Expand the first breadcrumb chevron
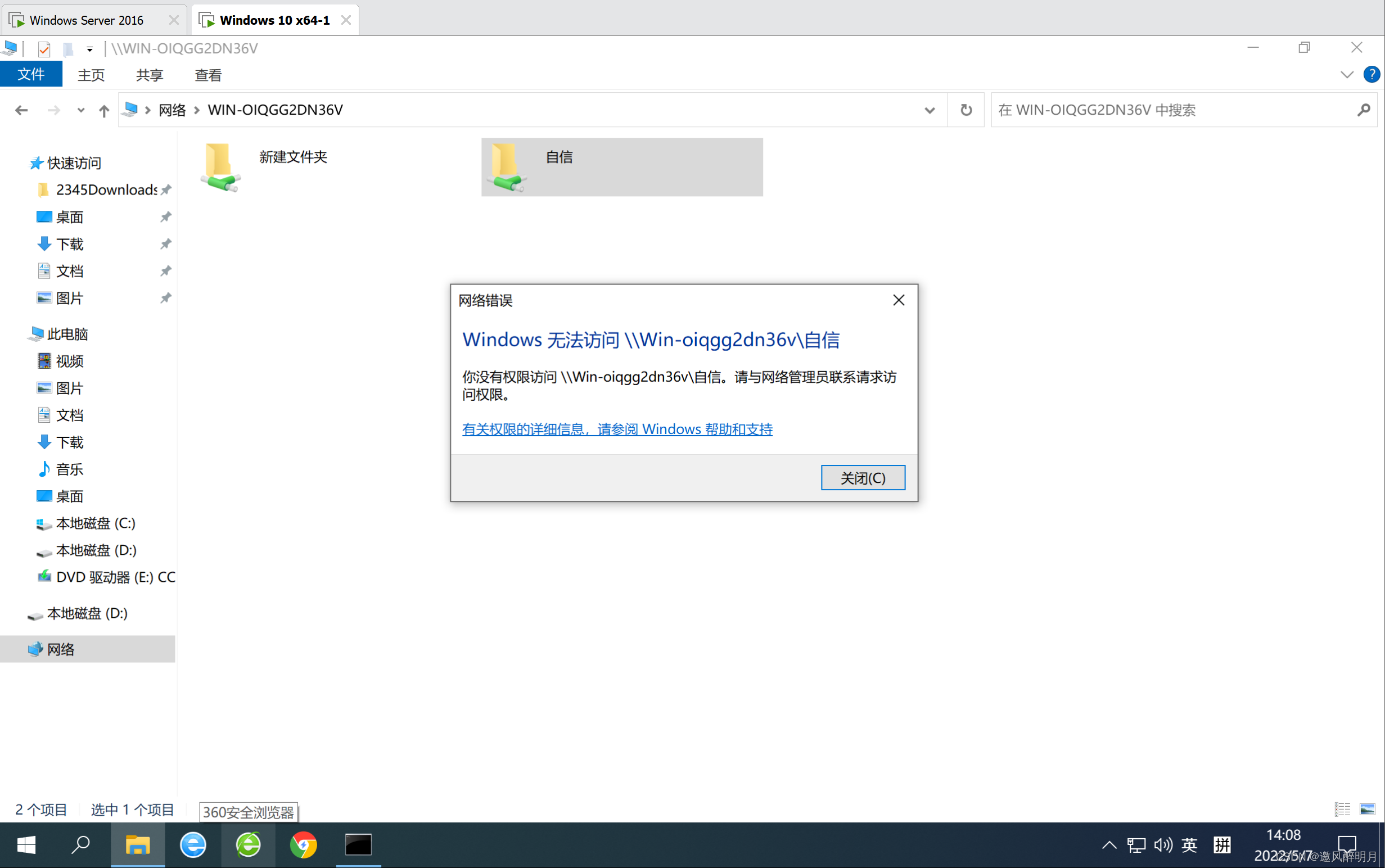1385x868 pixels. [x=147, y=110]
